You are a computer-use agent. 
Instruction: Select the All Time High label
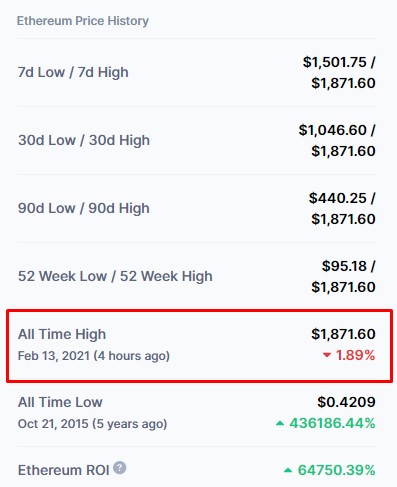point(62,334)
